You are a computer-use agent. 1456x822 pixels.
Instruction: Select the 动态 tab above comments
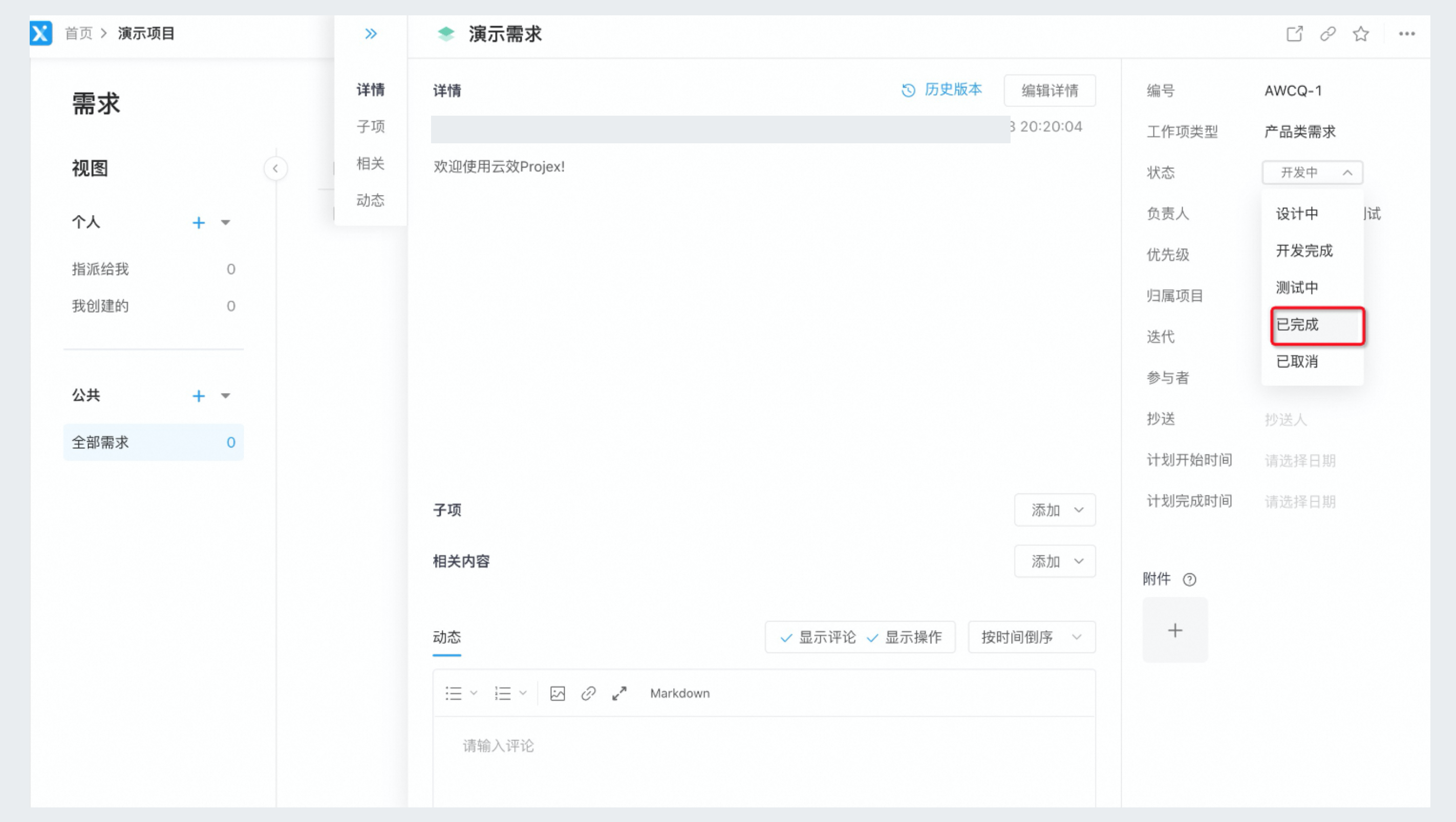446,637
